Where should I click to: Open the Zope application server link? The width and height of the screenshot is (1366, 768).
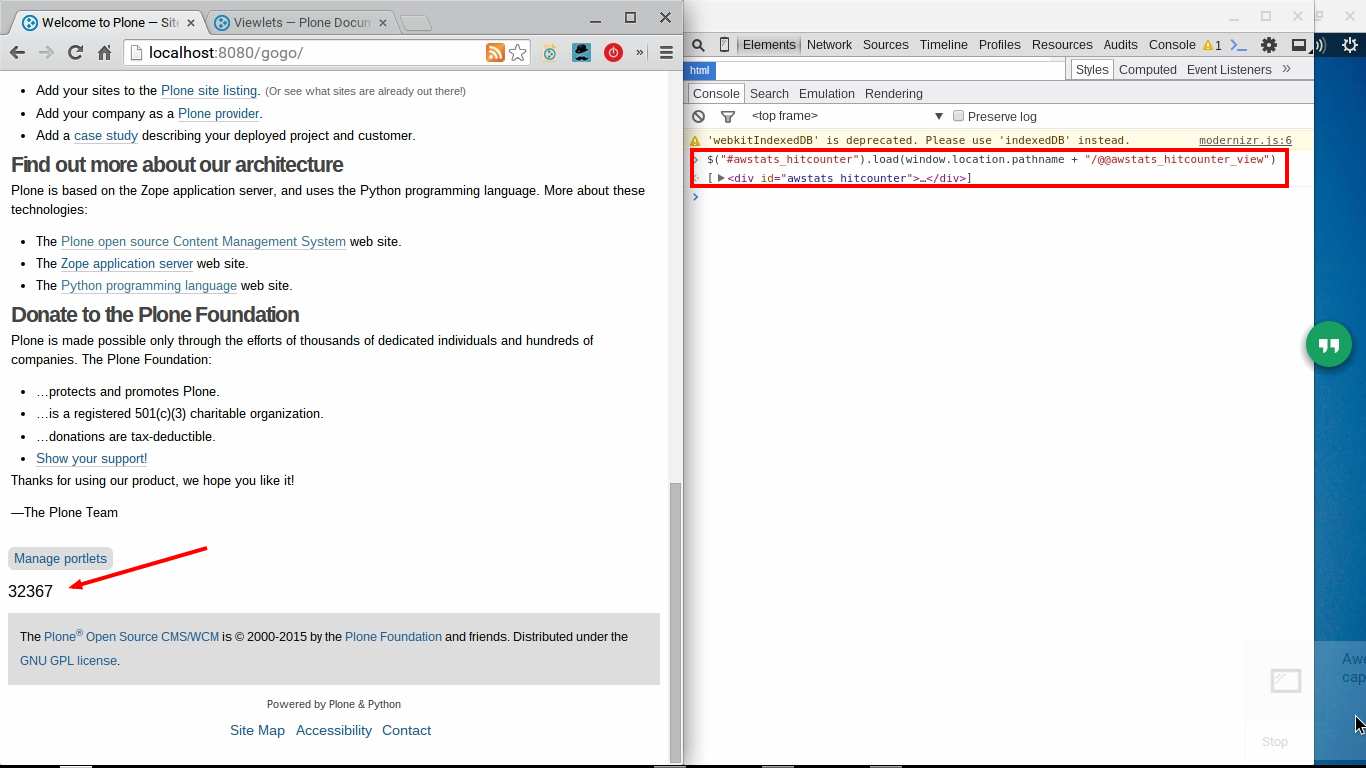[x=127, y=264]
